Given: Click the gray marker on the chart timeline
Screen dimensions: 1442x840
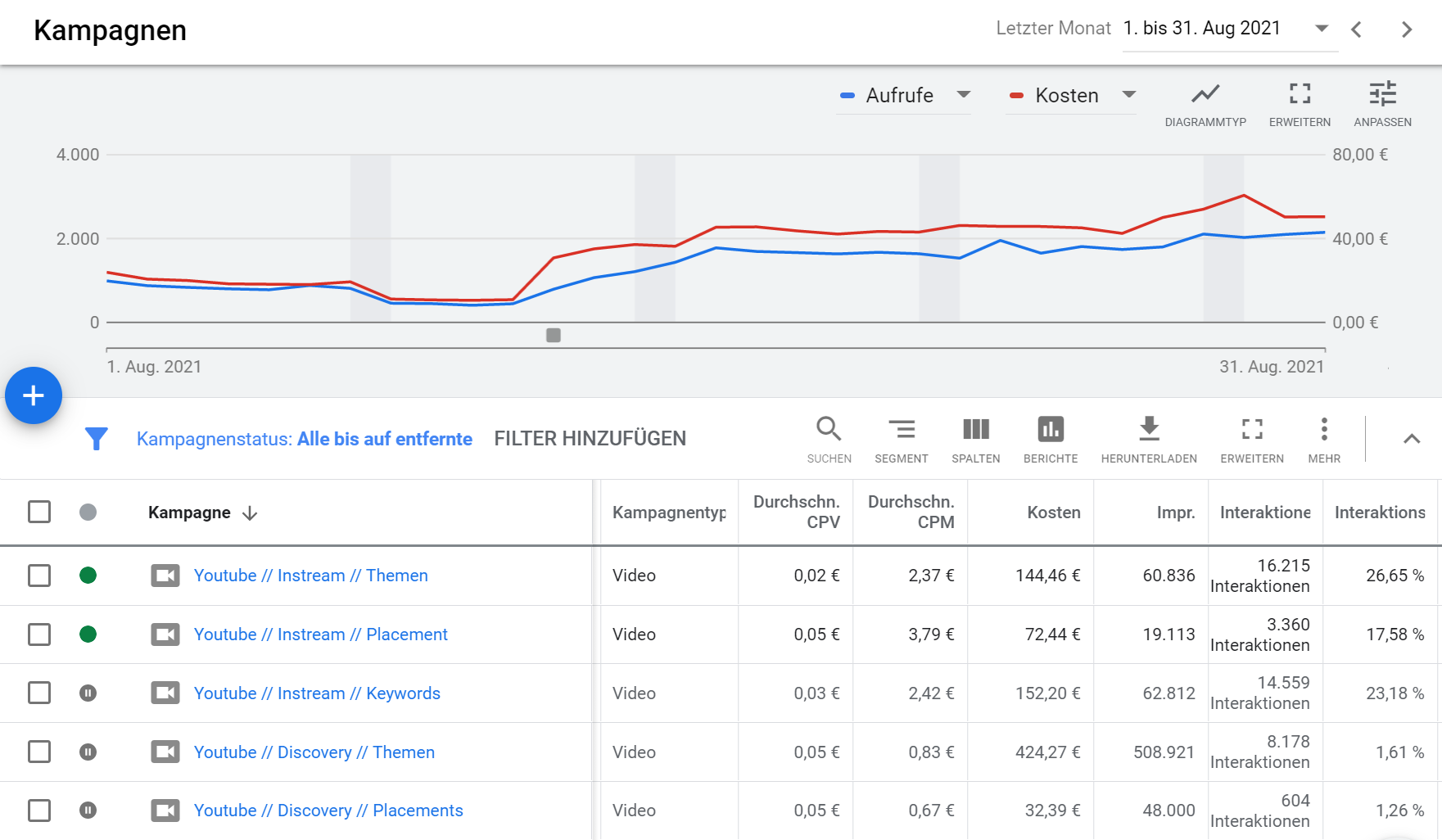Looking at the screenshot, I should (554, 335).
